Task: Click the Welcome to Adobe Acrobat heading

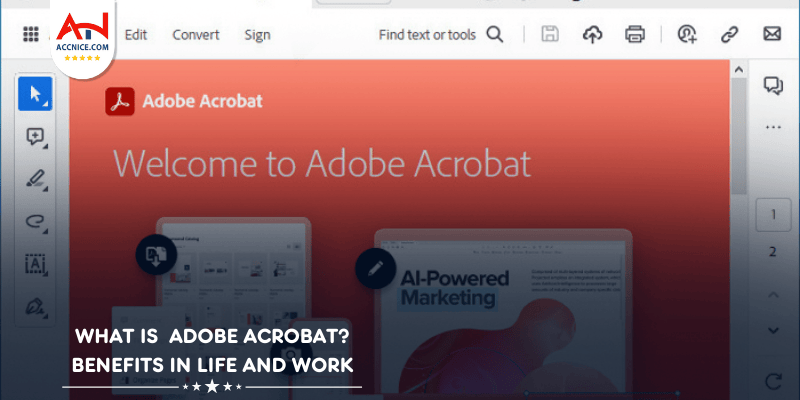Action: 321,164
